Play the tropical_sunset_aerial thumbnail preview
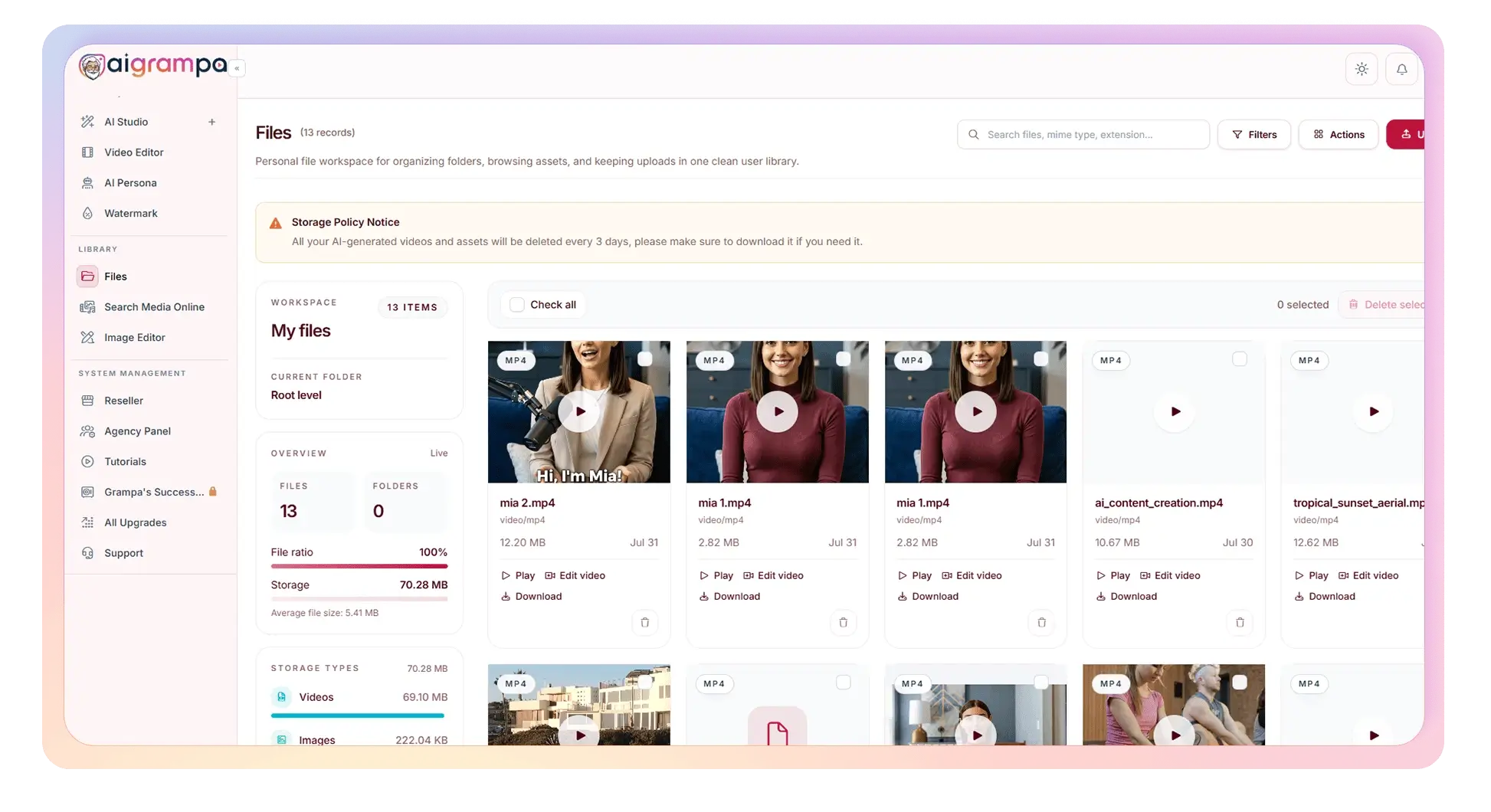This screenshot has height=812, width=1491. tap(1373, 411)
